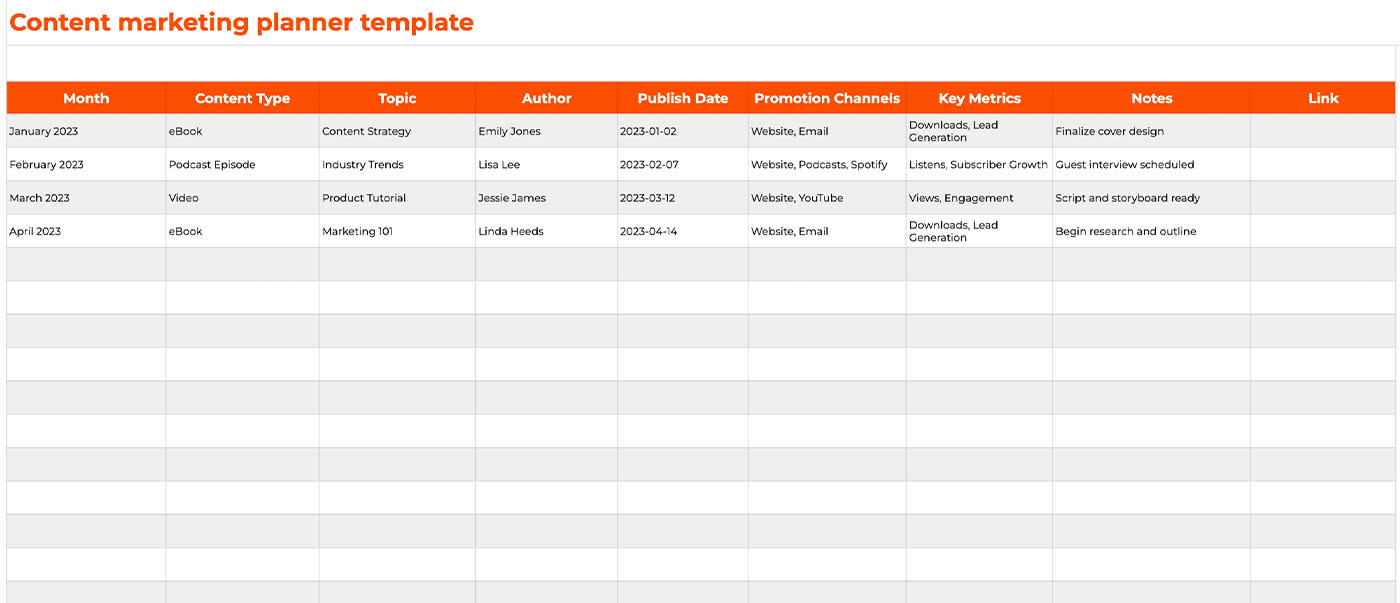Select the 'Website, Podcasts, Spotify' cell
The image size is (1400, 603).
pos(827,164)
